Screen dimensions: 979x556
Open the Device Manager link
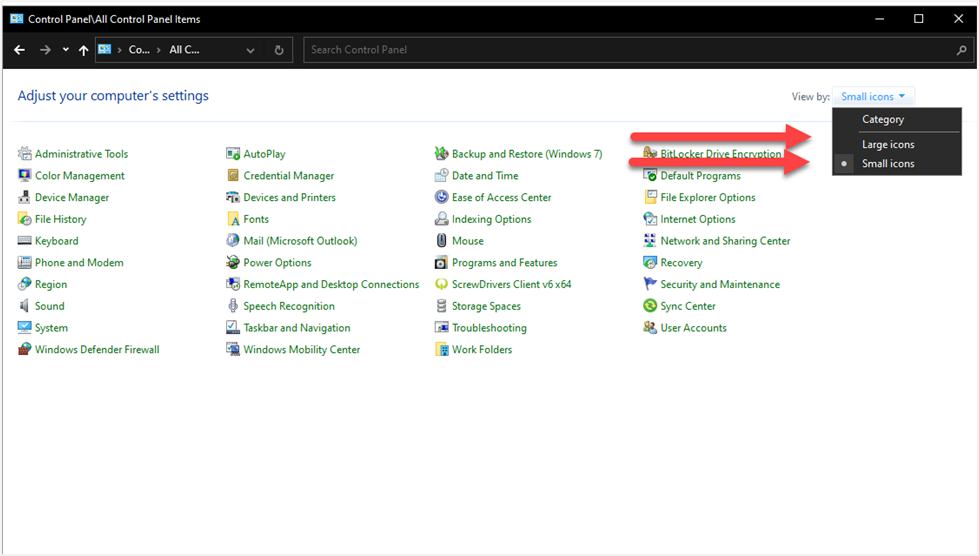click(x=72, y=198)
